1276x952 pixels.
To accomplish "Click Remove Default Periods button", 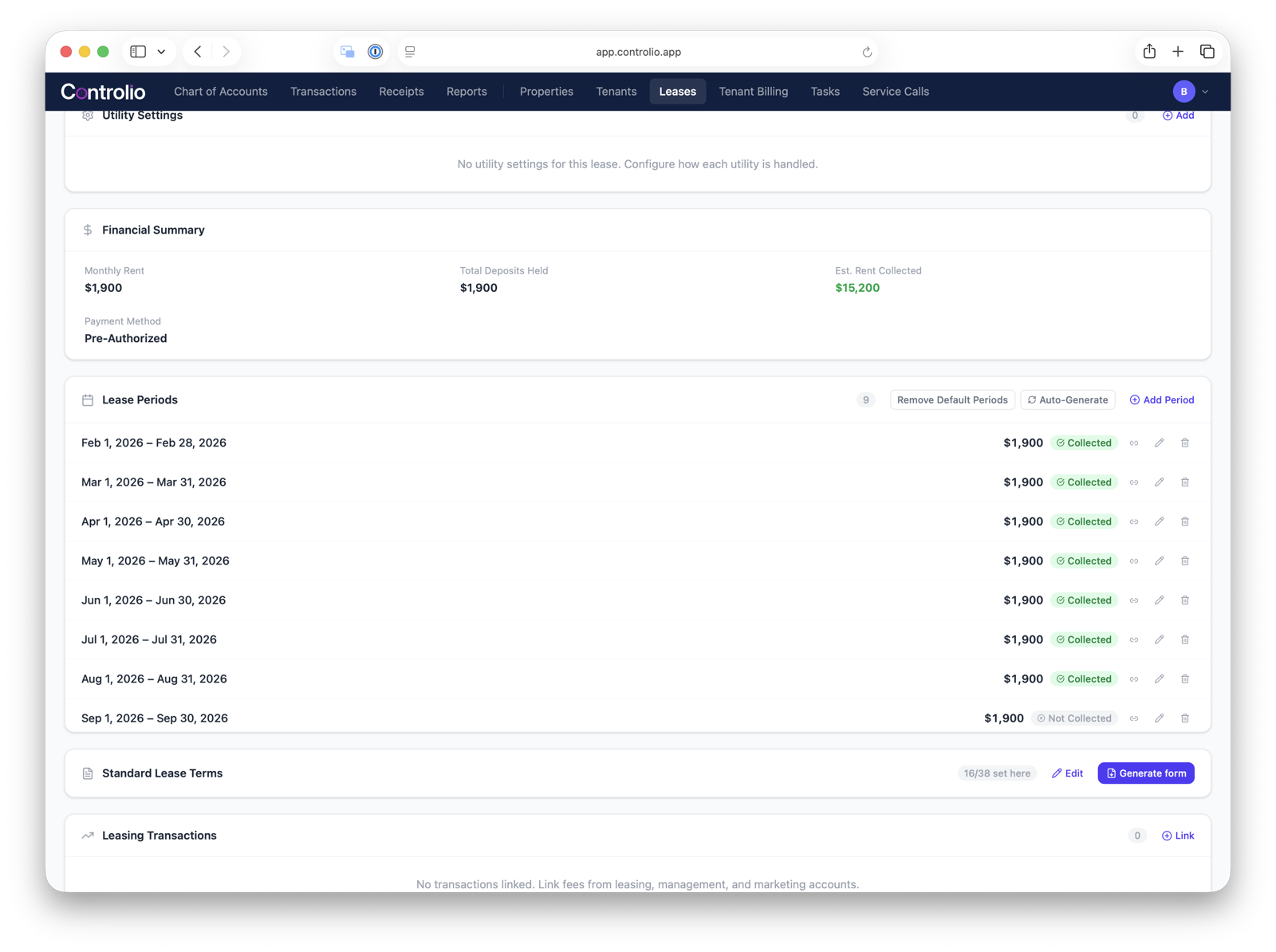I will click(952, 400).
